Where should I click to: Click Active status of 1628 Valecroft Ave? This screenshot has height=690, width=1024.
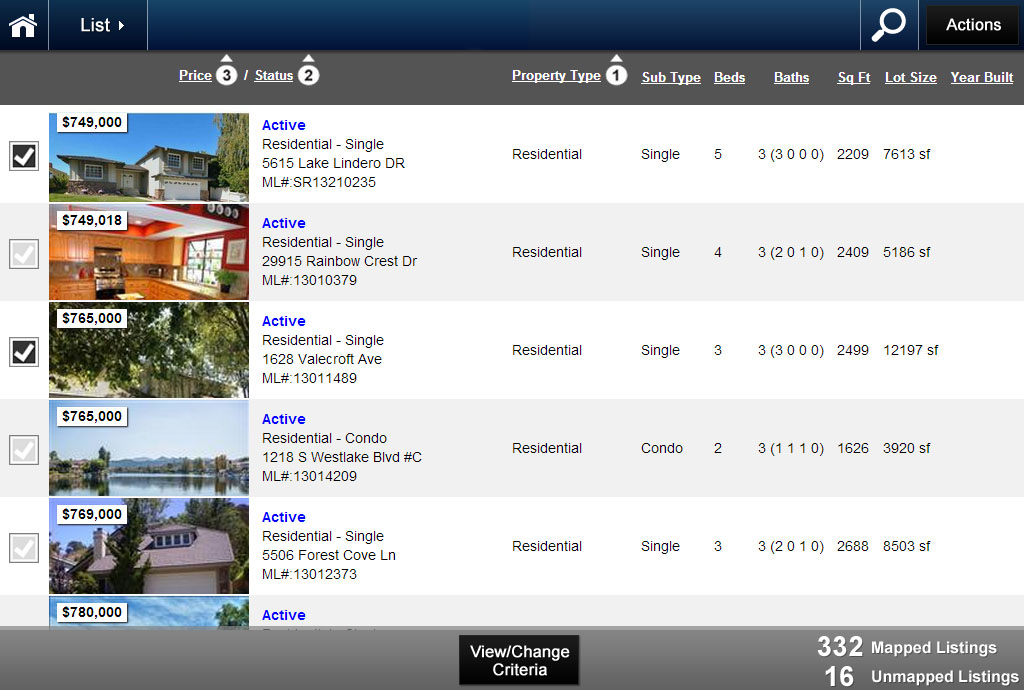(283, 321)
